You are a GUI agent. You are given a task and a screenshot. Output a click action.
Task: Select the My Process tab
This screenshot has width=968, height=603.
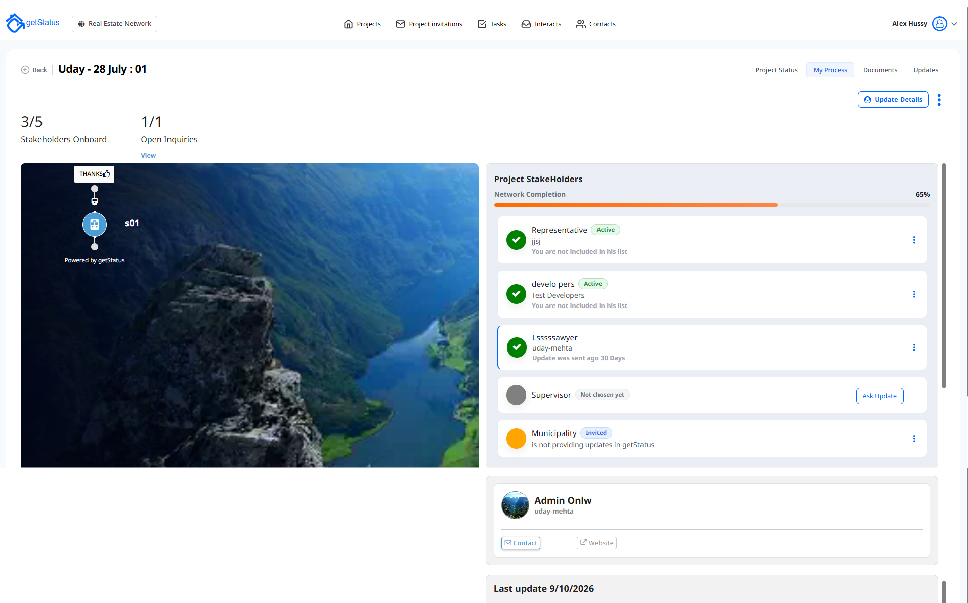830,70
